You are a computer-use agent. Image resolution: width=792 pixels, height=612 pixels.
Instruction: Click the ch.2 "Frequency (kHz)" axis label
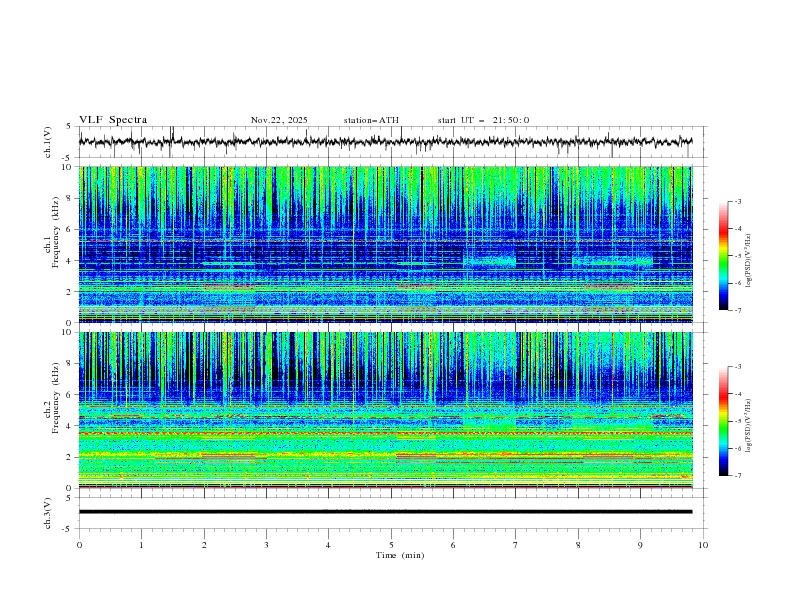(x=56, y=398)
